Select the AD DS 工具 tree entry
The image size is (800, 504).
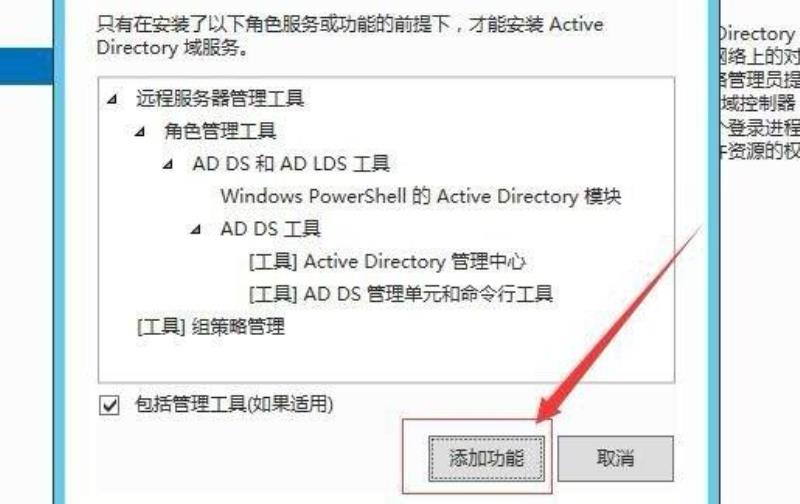(270, 229)
